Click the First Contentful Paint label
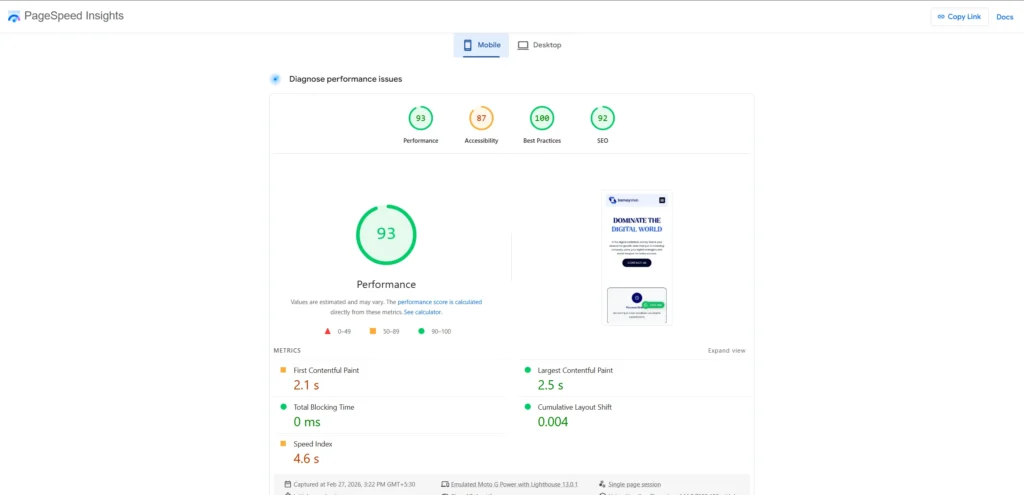Image resolution: width=1024 pixels, height=495 pixels. click(326, 370)
